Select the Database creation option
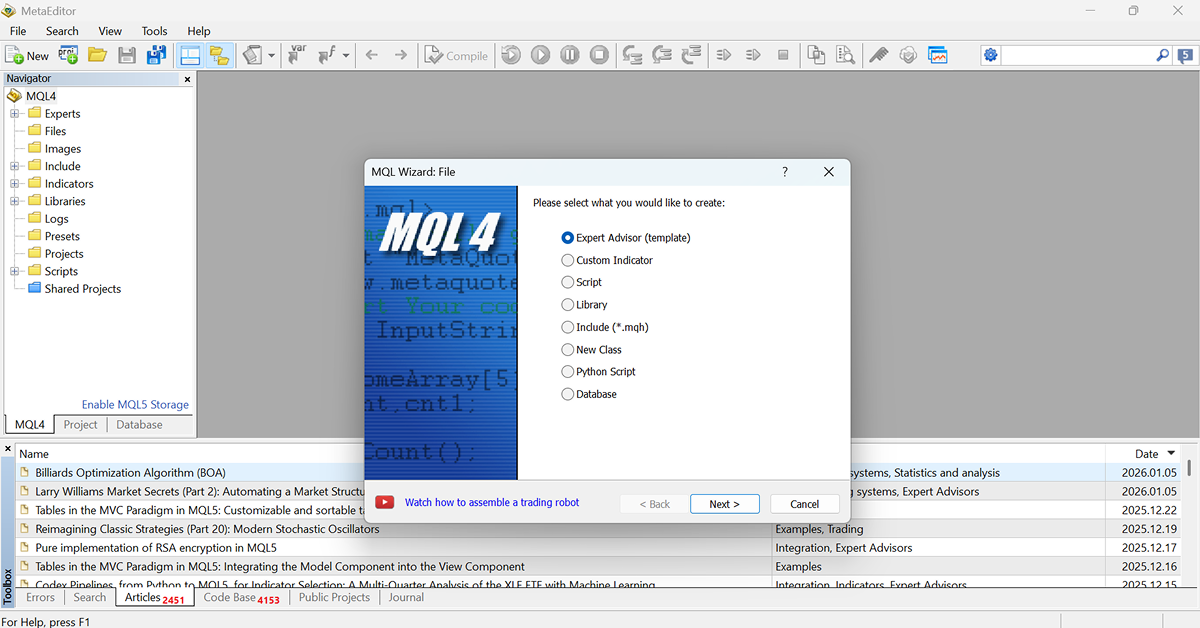 coord(567,393)
